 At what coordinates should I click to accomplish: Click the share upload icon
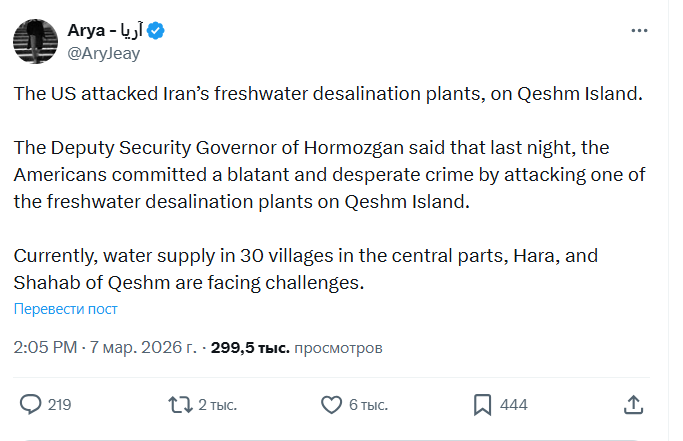pos(632,404)
